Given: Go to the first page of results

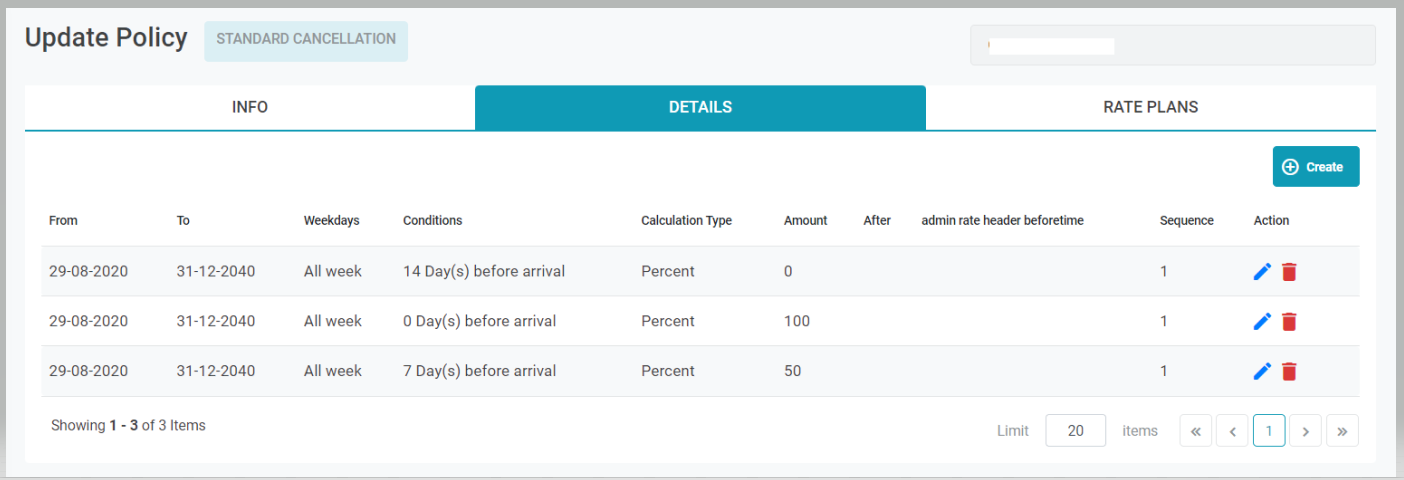Looking at the screenshot, I should point(1196,431).
